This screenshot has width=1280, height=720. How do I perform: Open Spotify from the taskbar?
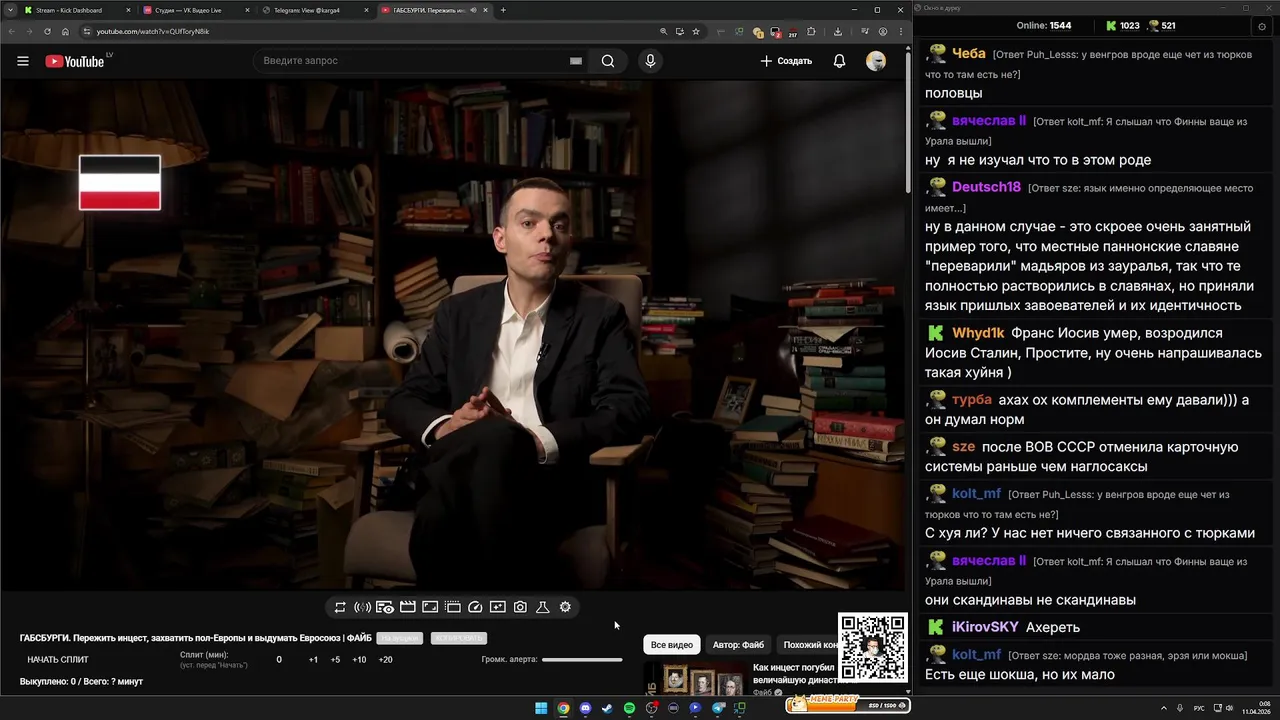pos(629,708)
